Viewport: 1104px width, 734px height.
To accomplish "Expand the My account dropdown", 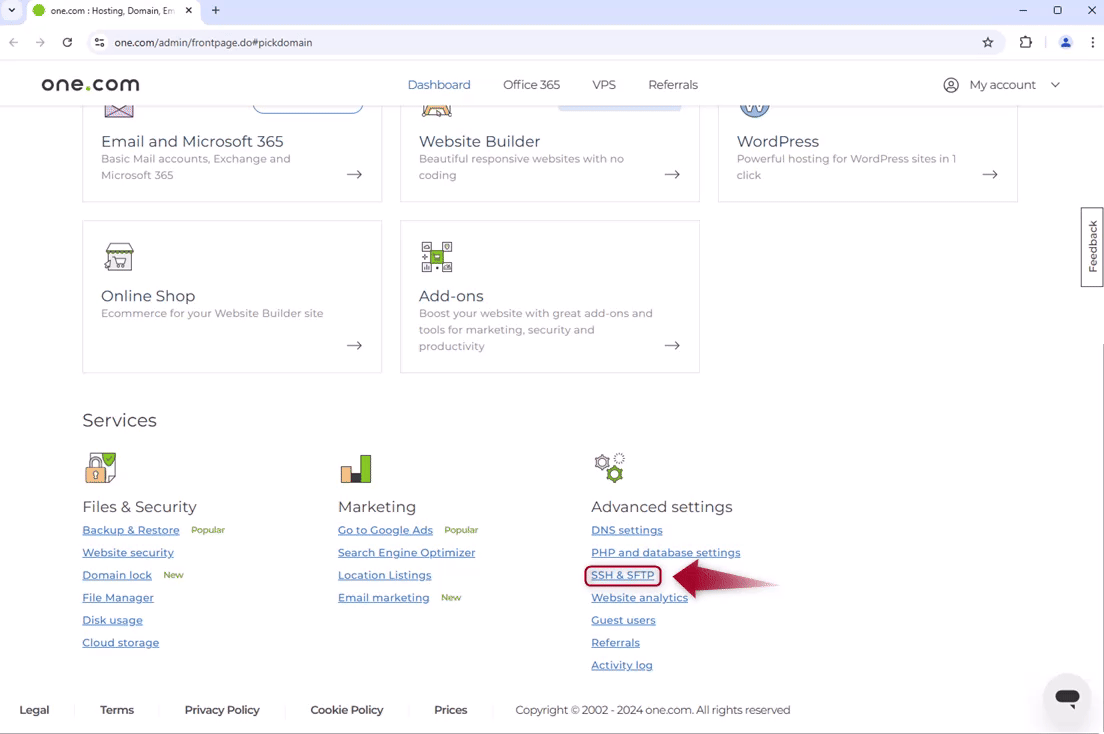I will pyautogui.click(x=1001, y=85).
